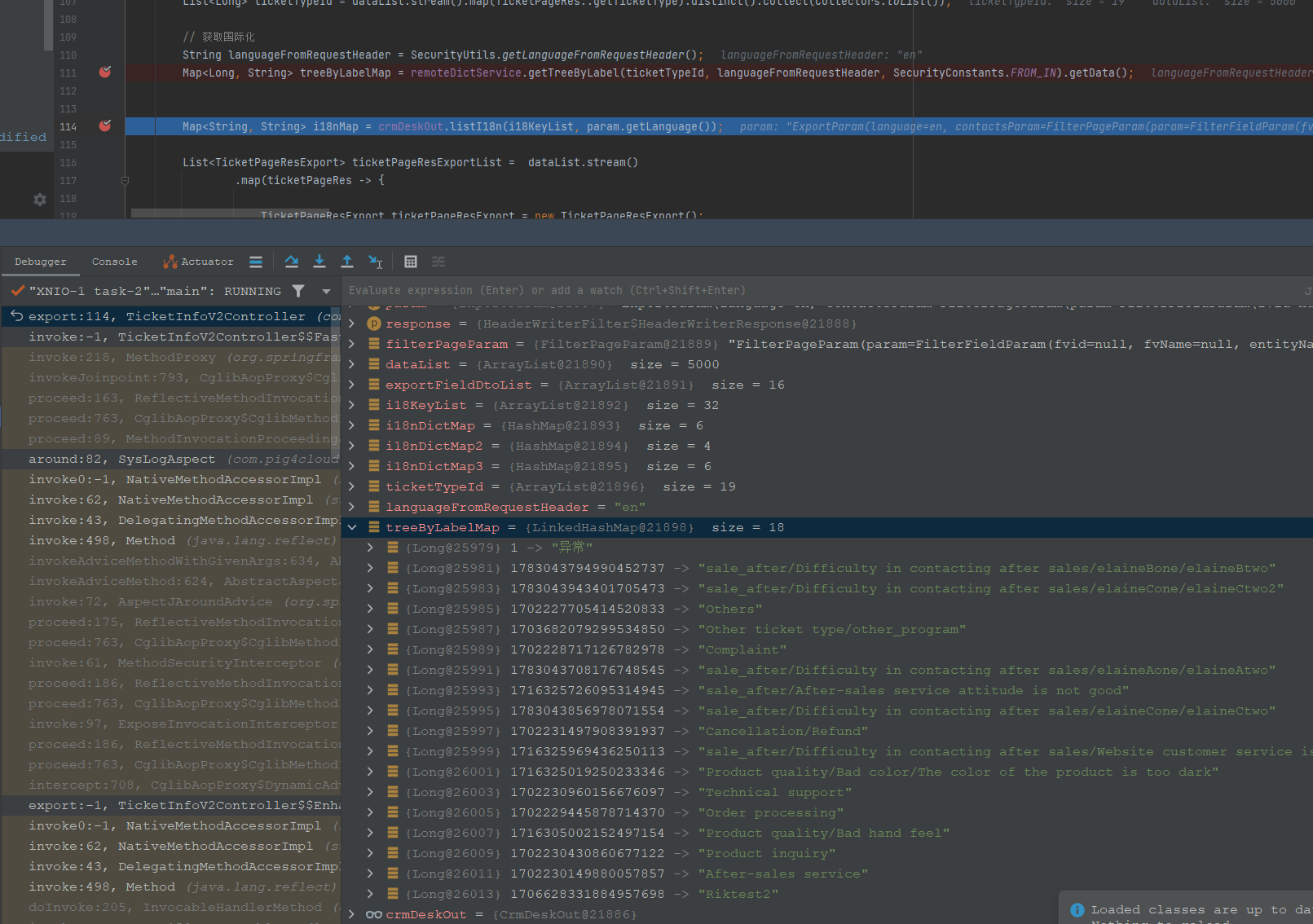Screen dimensions: 1313x924
Task: Open the Evaluate Expression calculator icon
Action: coord(411,262)
